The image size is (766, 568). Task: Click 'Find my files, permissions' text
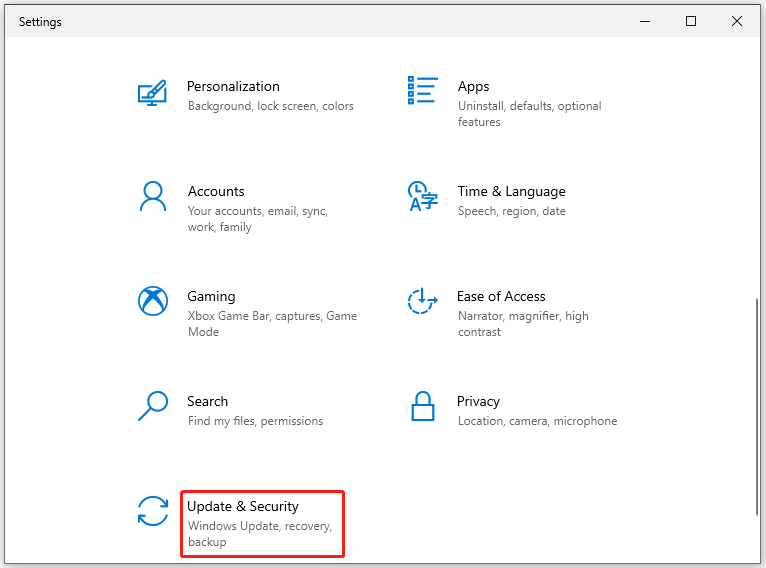click(255, 421)
